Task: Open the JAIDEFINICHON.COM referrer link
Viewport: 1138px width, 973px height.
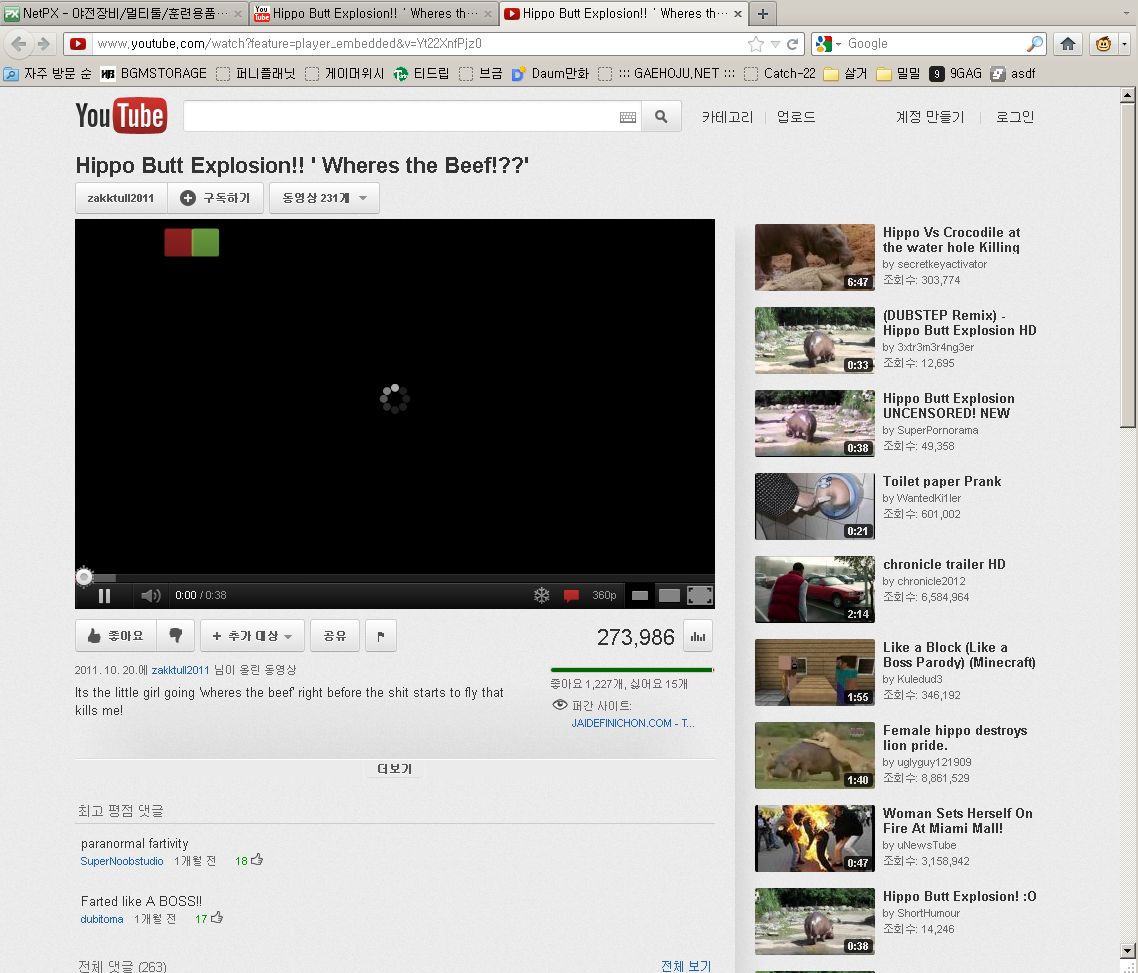Action: pos(633,723)
